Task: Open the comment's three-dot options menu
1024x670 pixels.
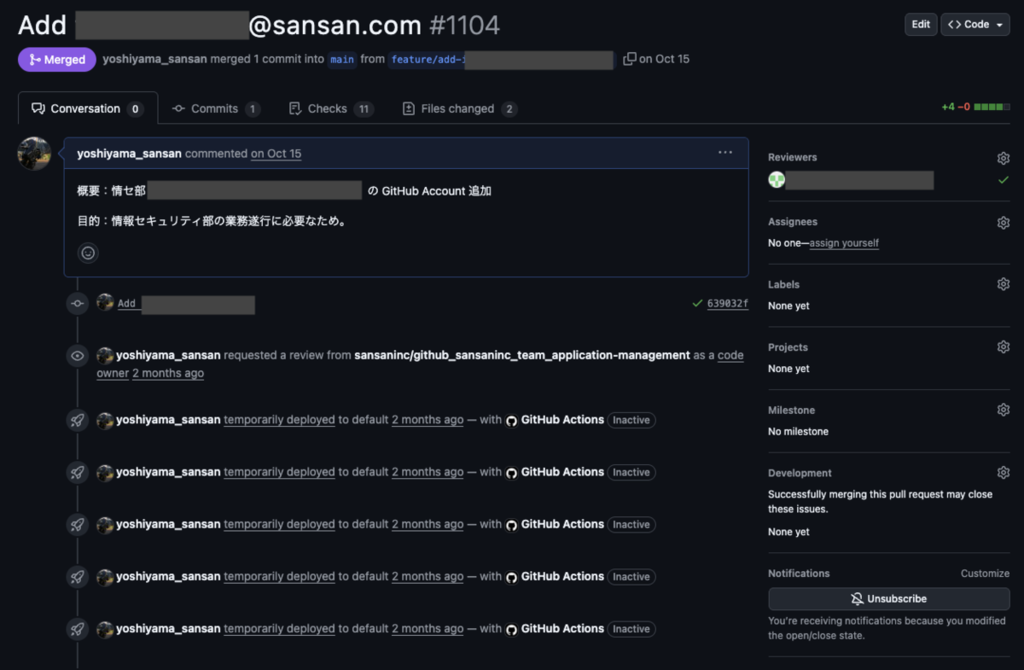Action: 725,152
